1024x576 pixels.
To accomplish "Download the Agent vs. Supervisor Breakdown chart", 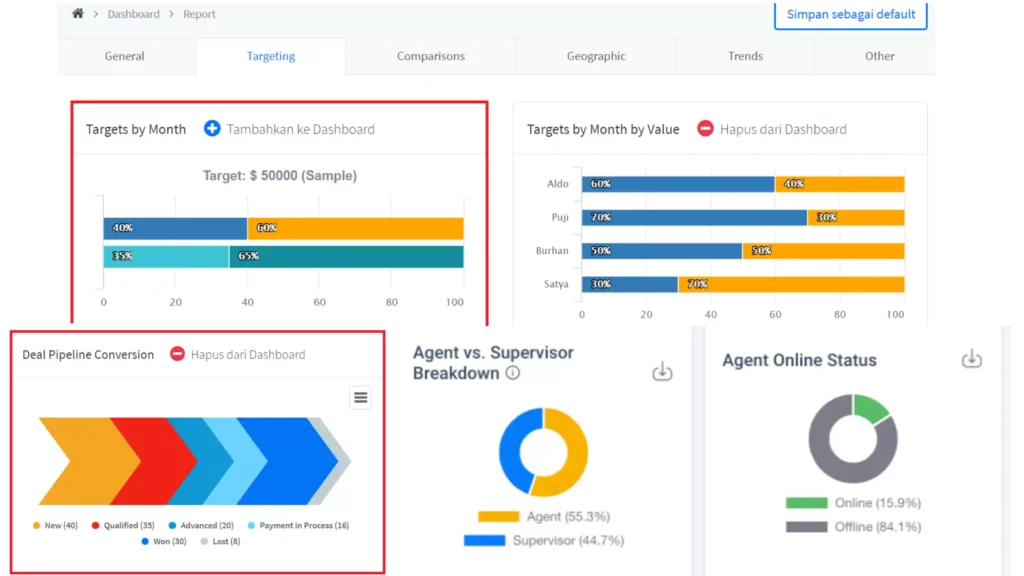I will [662, 372].
